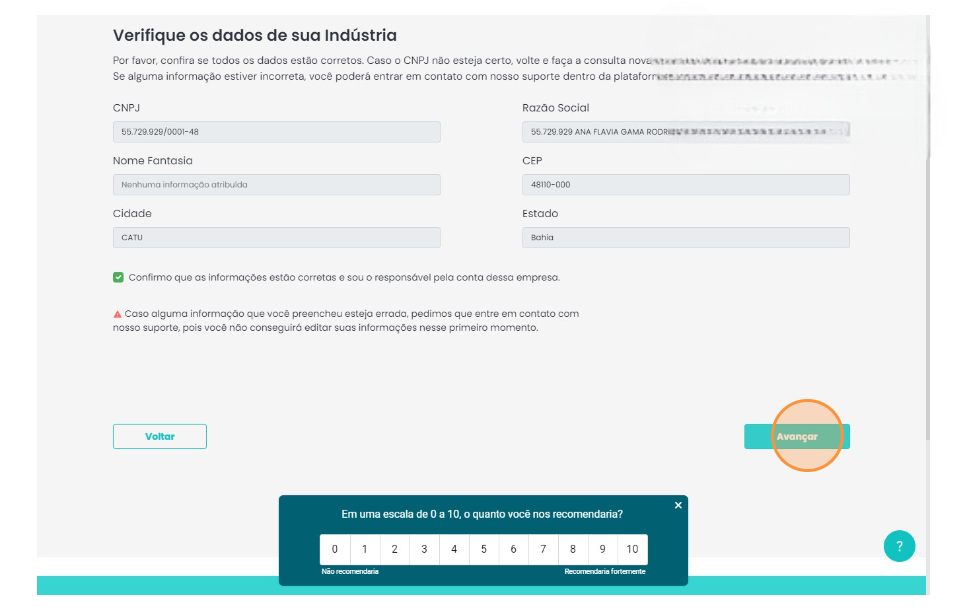Select rating 9 on the survey scale
The image size is (976, 613).
pyautogui.click(x=603, y=549)
